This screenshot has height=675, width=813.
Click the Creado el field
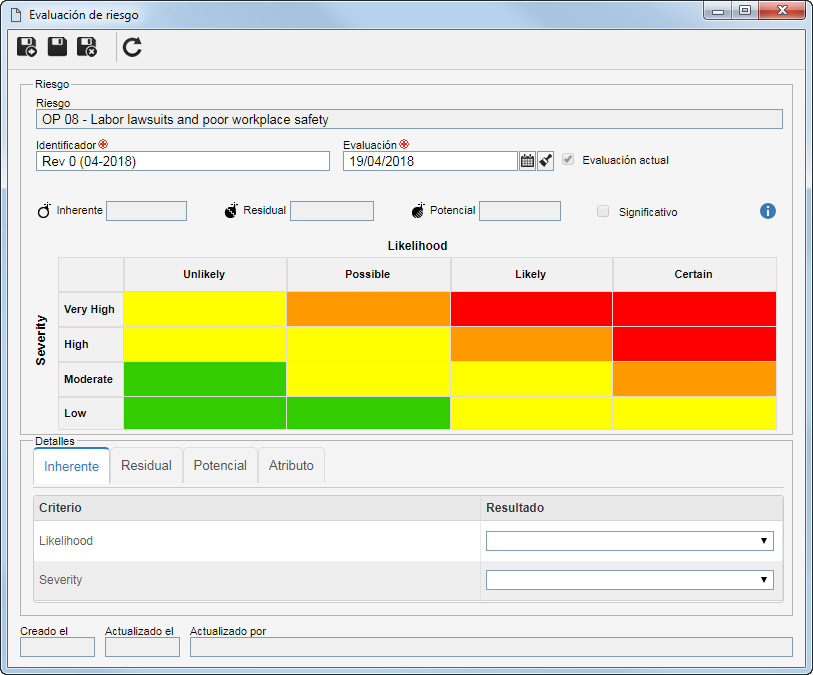[58, 647]
